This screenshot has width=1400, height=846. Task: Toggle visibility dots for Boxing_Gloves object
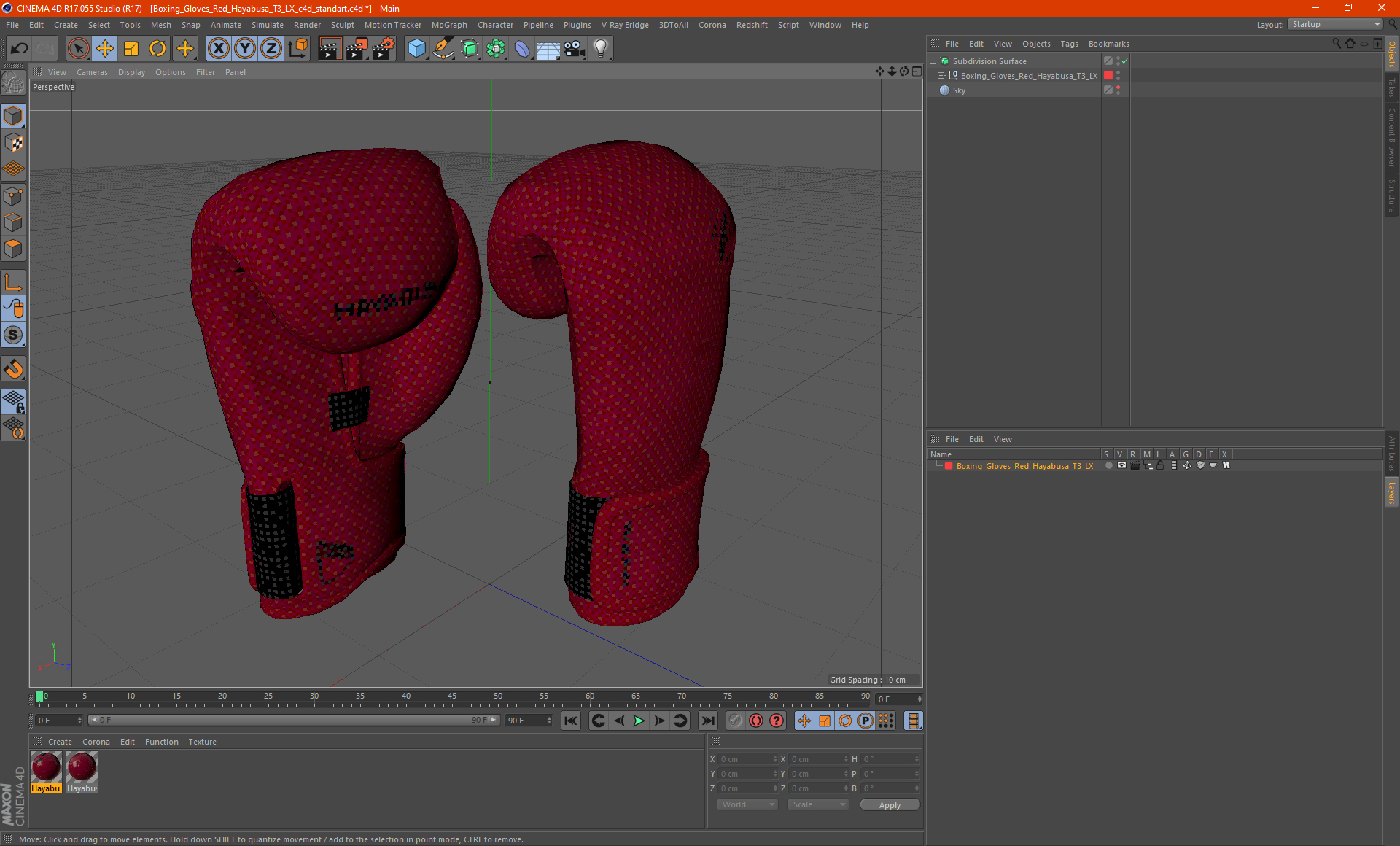point(1118,76)
